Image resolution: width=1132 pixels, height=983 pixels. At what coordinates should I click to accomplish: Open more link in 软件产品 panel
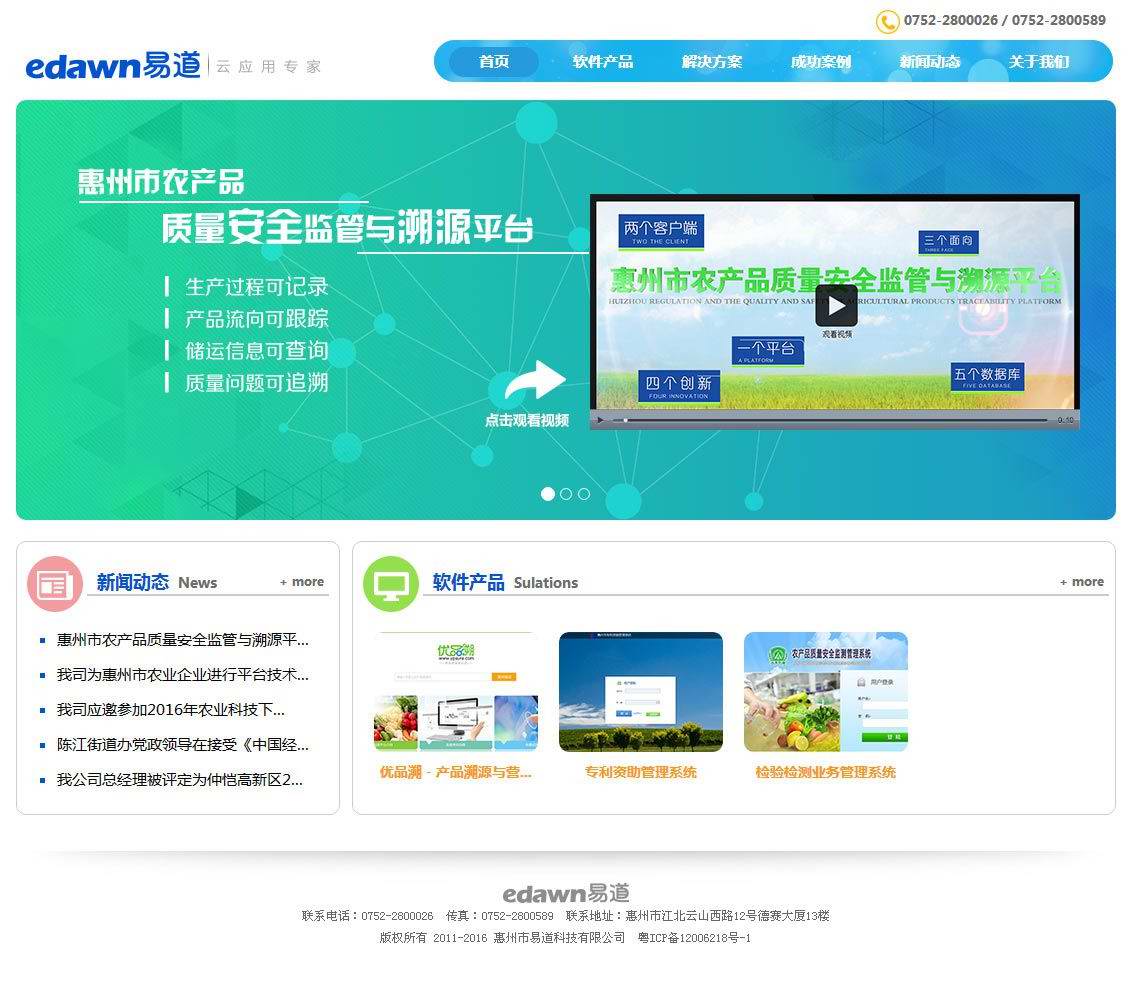(1082, 582)
